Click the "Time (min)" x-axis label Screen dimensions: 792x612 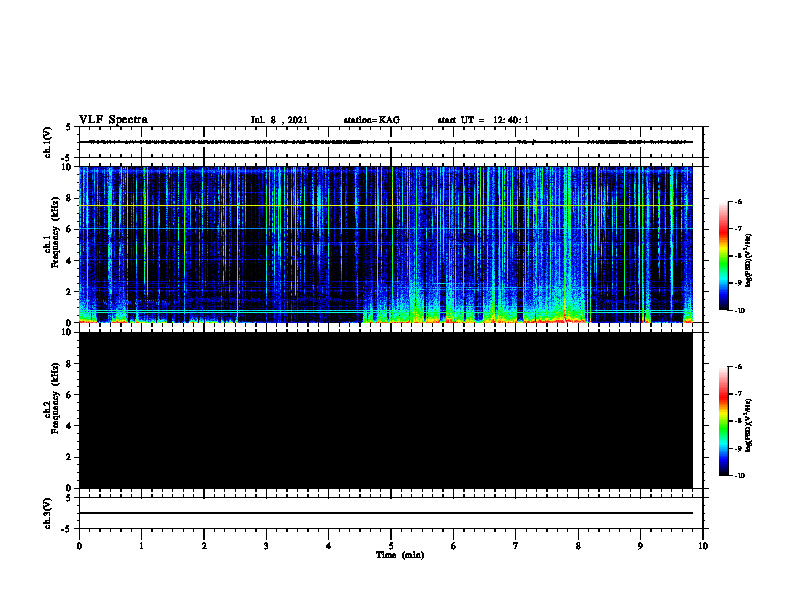(400, 555)
